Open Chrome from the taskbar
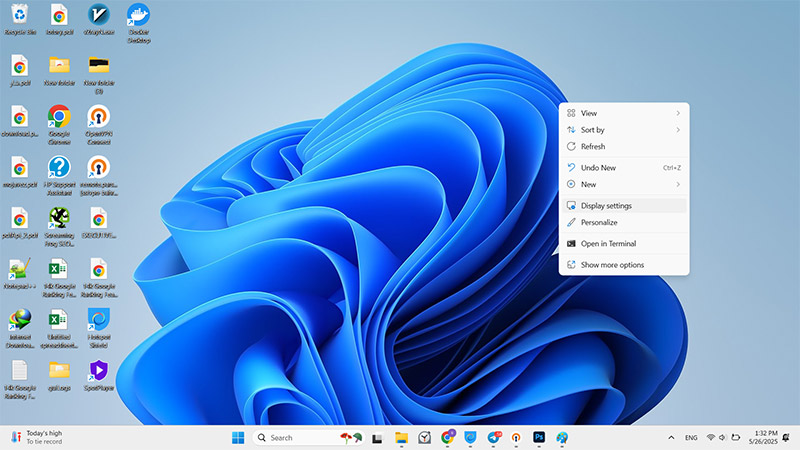The image size is (800, 450). [x=447, y=438]
